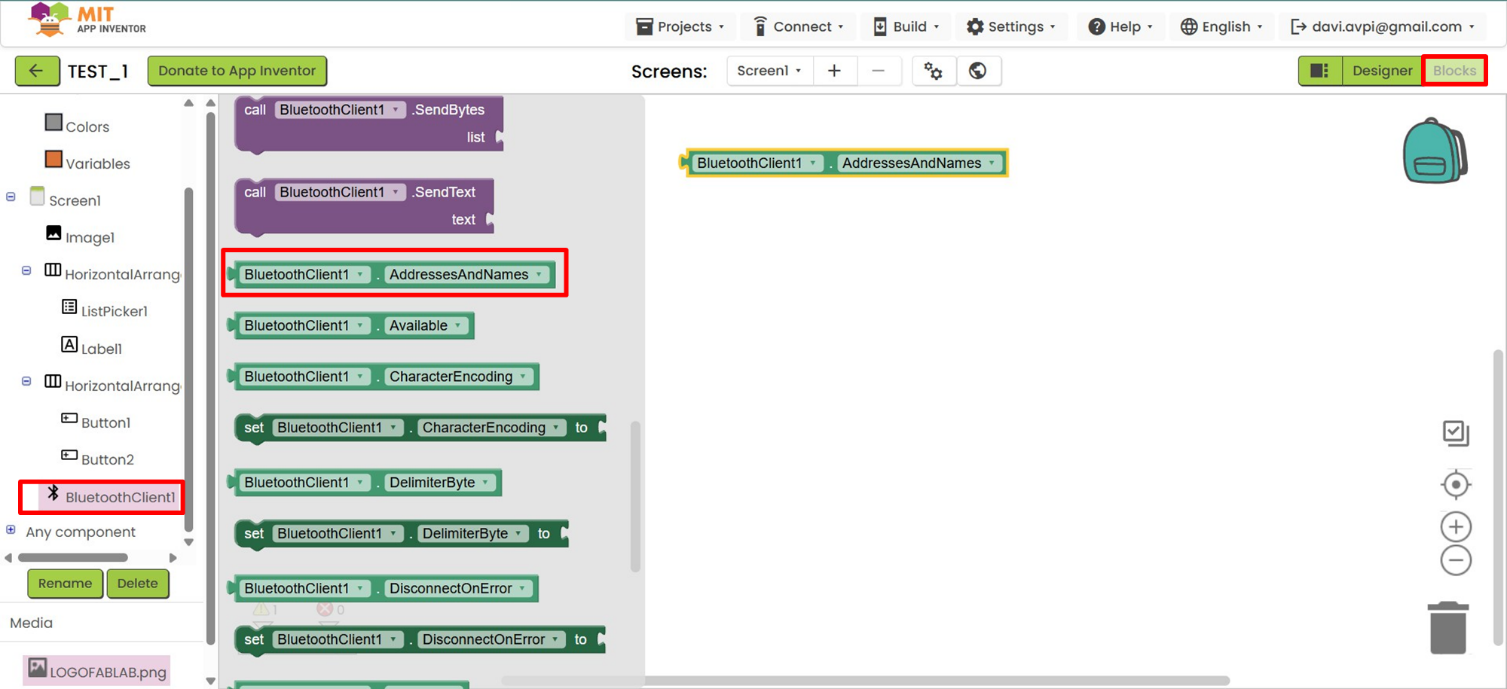Pick the set DisconnectOnError block

pyautogui.click(x=420, y=640)
